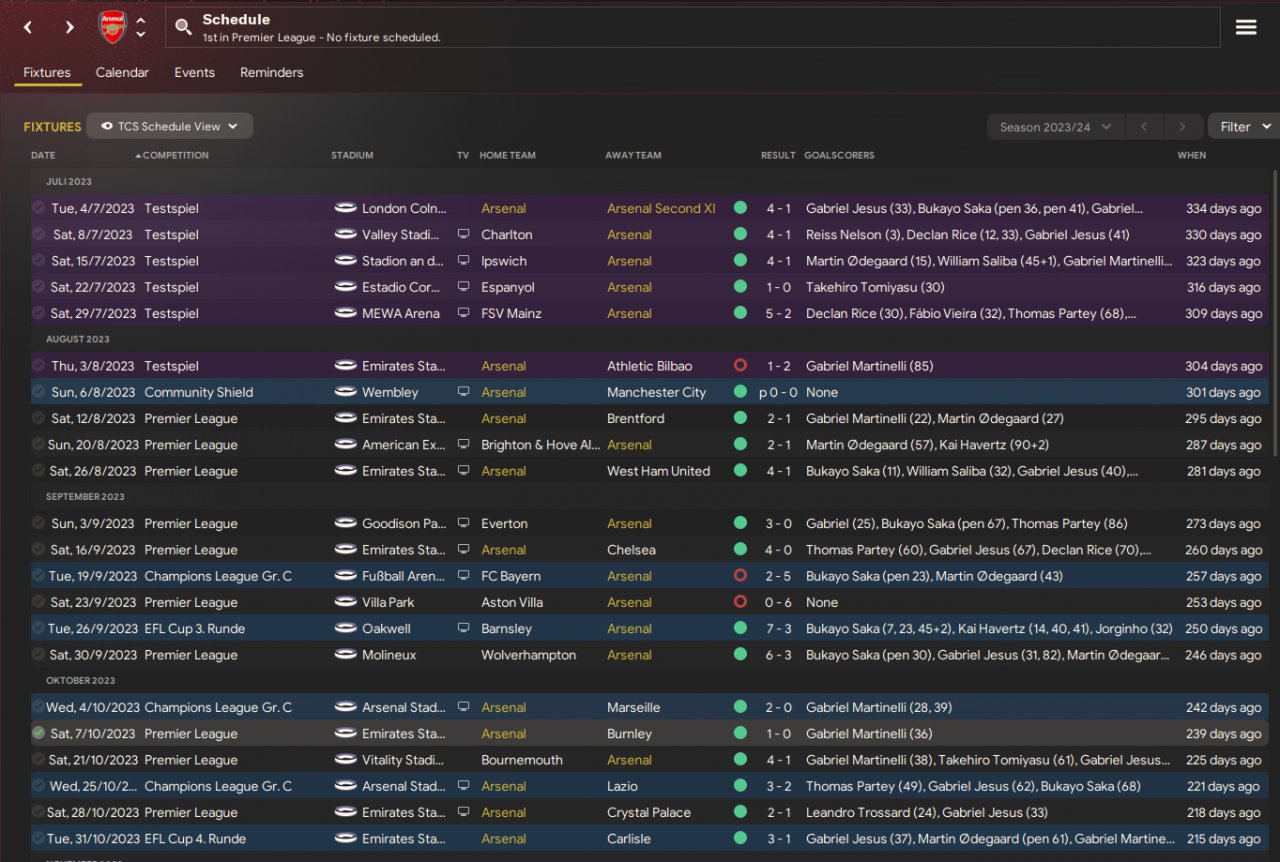This screenshot has width=1280, height=862.
Task: Open the FC Bayern team link
Action: (x=511, y=576)
